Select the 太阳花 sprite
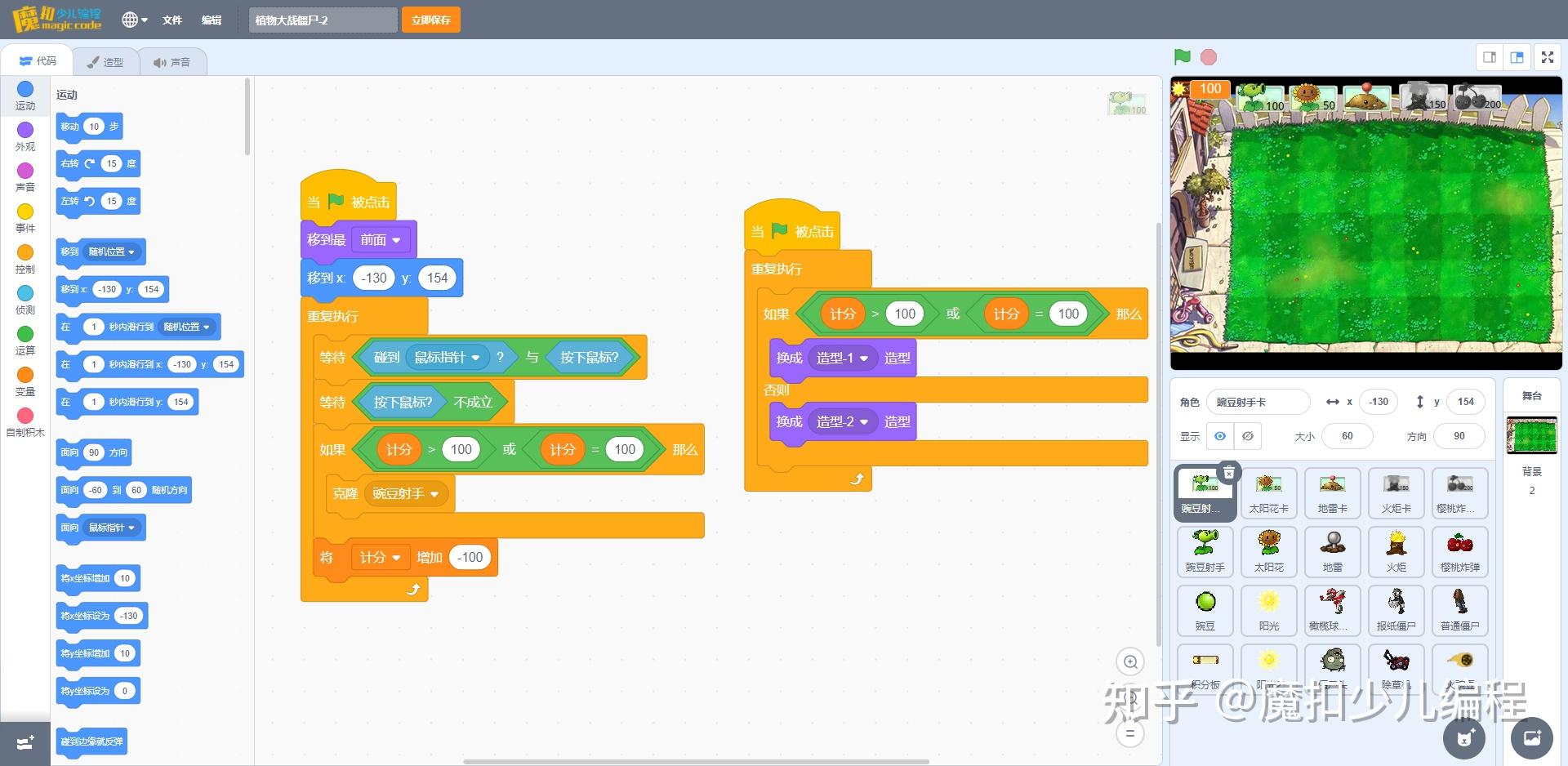The image size is (1568, 766). 1269,552
